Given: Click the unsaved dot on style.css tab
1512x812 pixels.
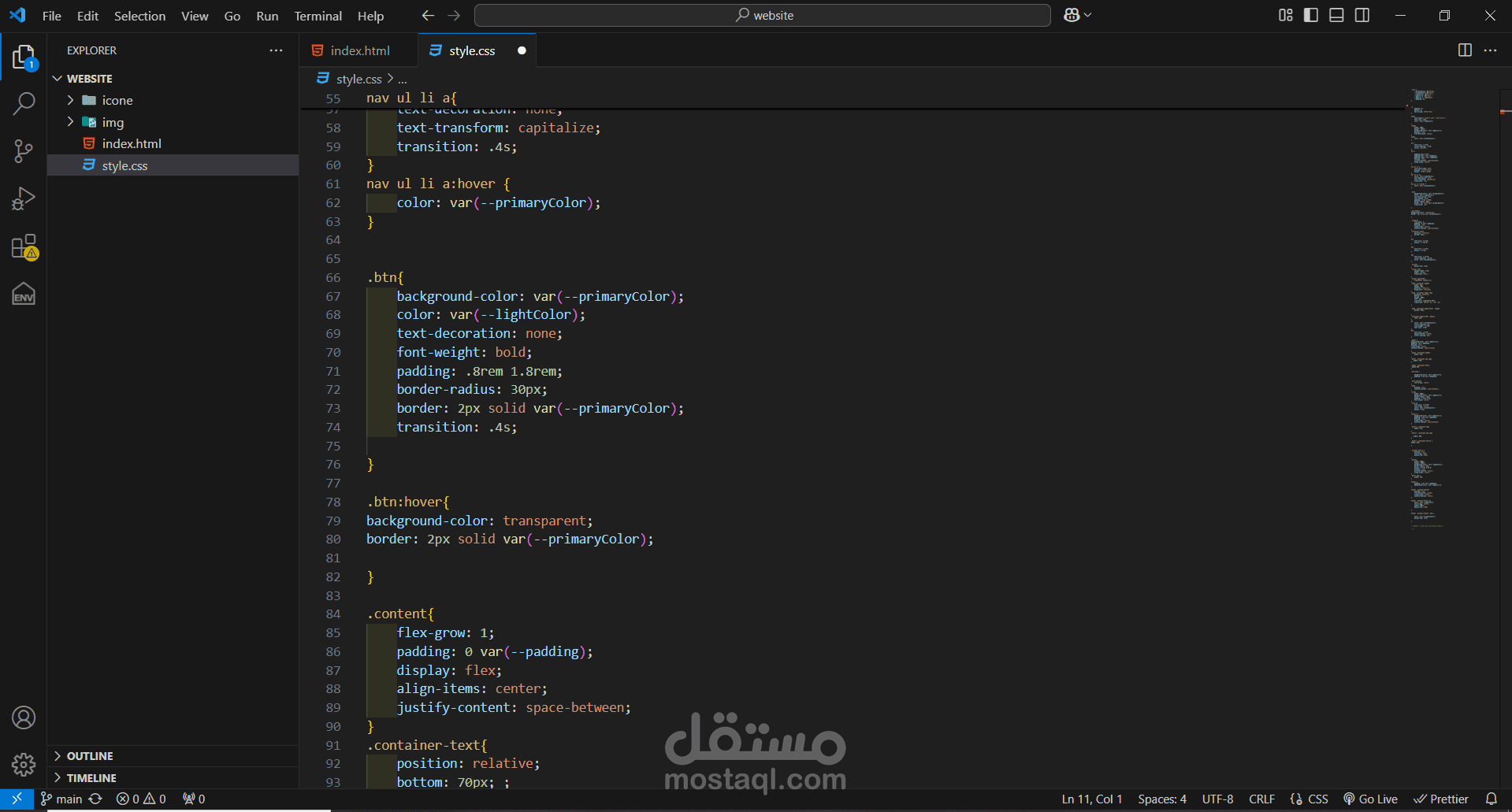Looking at the screenshot, I should (x=522, y=50).
